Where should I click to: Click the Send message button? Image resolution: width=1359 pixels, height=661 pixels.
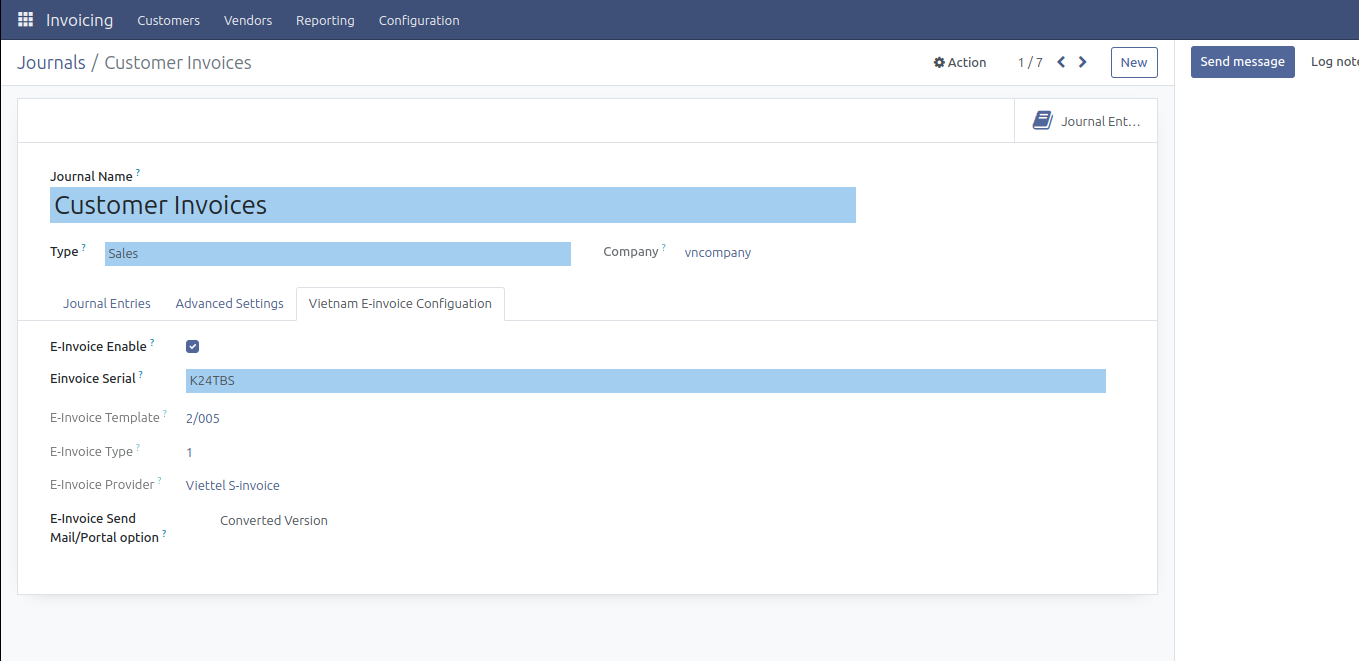[1242, 62]
